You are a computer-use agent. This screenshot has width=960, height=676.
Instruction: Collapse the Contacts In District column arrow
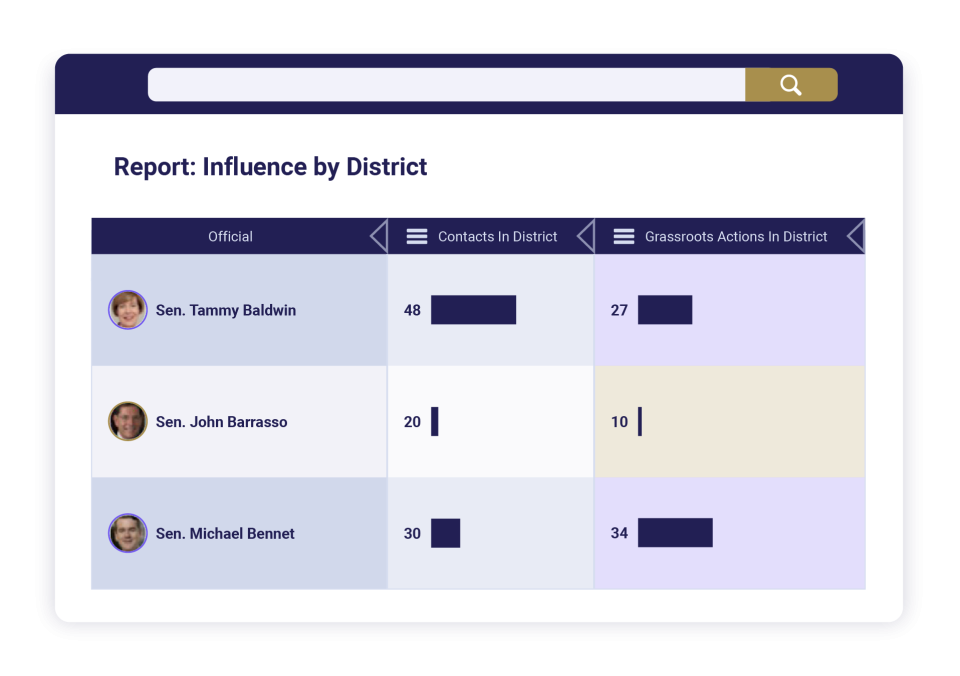585,237
